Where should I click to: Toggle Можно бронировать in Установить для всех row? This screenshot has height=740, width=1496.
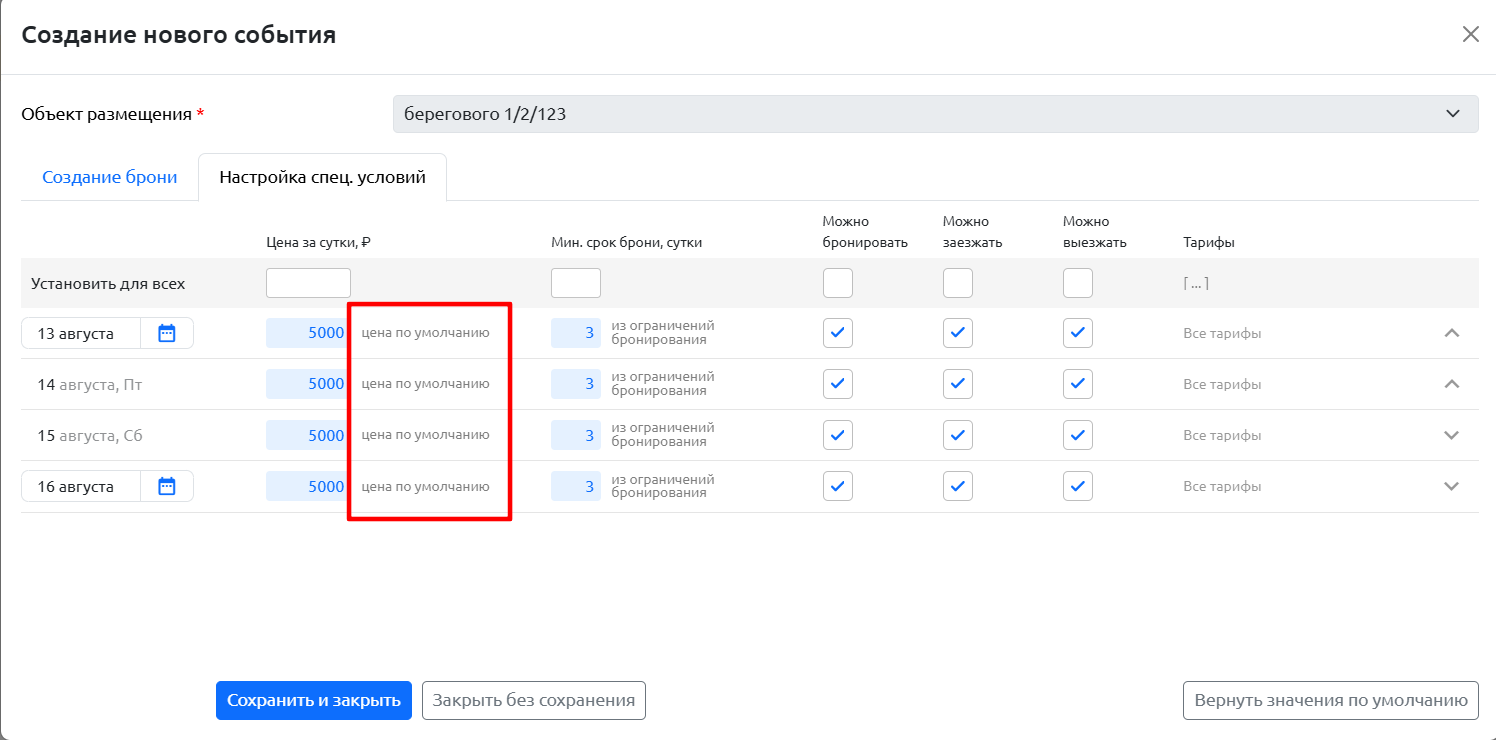838,283
